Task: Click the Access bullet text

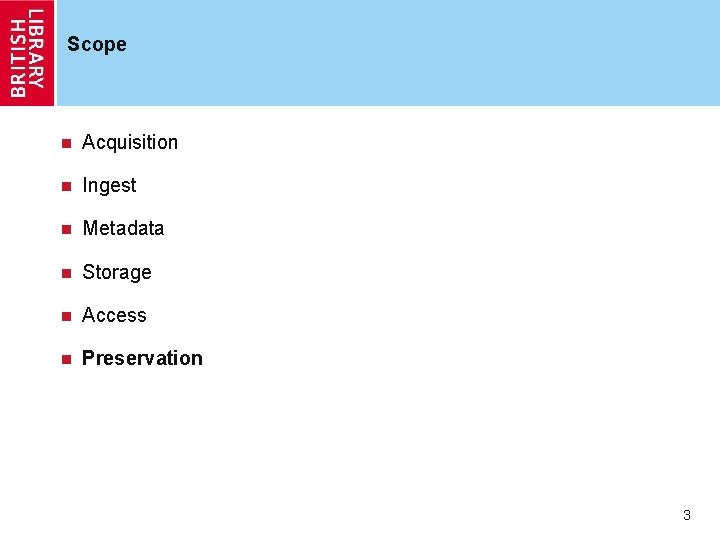Action: [x=114, y=315]
